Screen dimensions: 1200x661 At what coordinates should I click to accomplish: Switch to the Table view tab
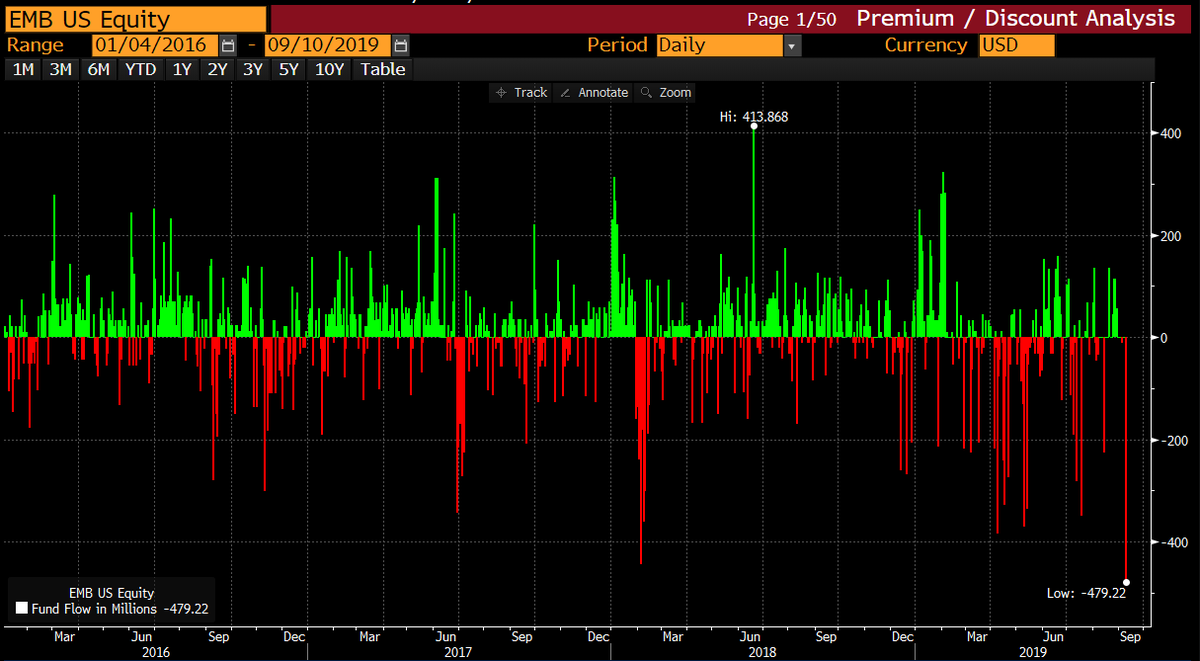pyautogui.click(x=383, y=69)
